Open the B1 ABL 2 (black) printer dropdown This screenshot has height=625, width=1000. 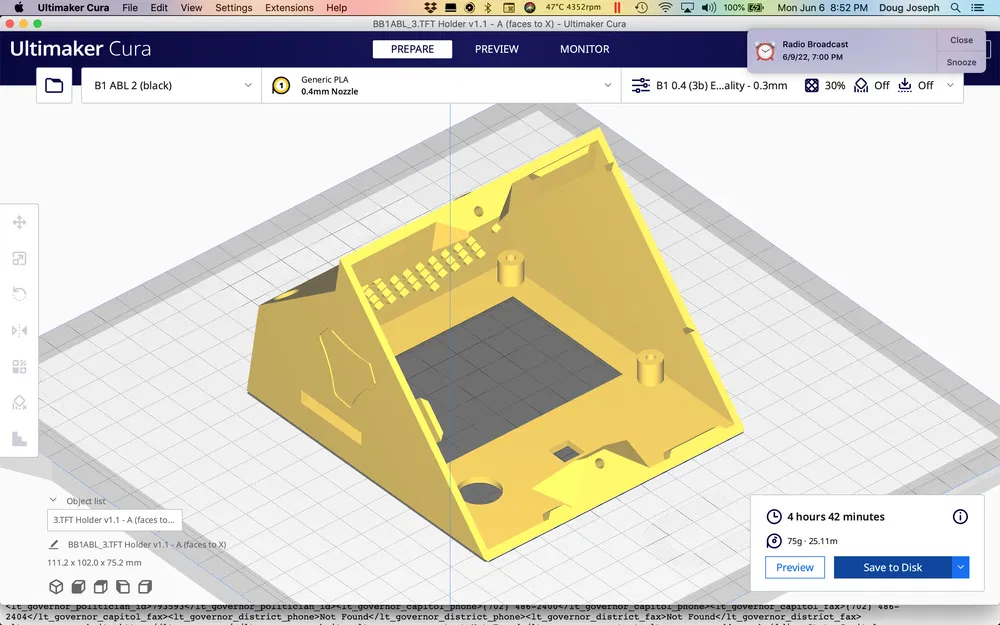click(171, 85)
